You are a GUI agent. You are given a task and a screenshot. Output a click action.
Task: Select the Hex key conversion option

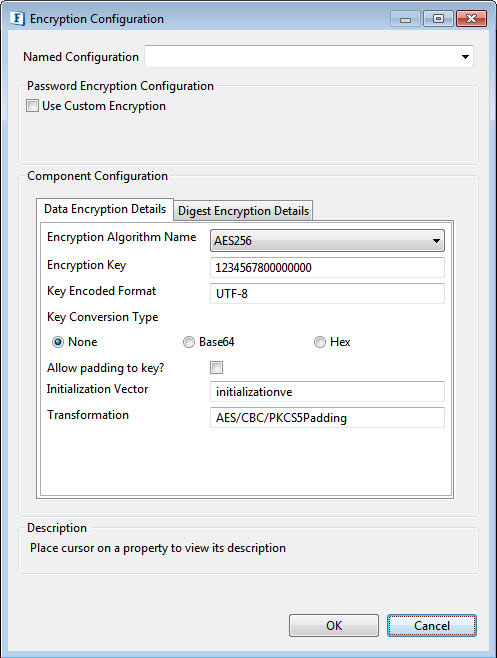point(320,342)
